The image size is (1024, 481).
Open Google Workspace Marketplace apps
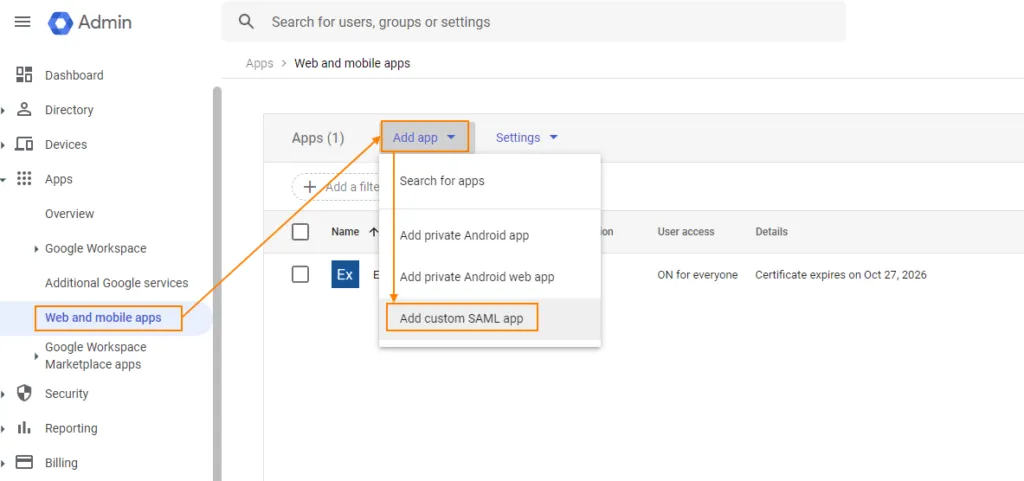(x=95, y=356)
